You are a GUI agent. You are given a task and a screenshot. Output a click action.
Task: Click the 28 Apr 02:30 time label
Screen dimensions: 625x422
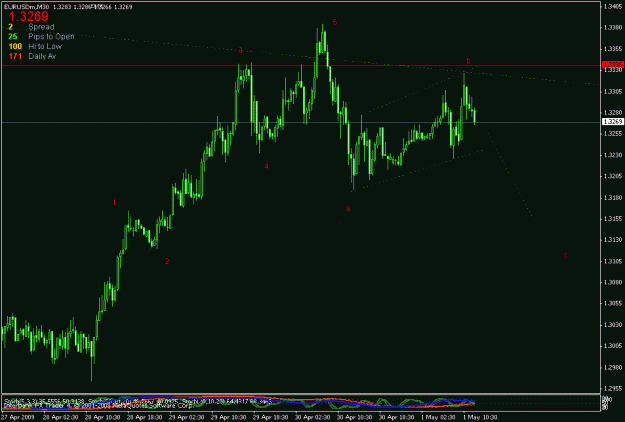click(x=60, y=417)
